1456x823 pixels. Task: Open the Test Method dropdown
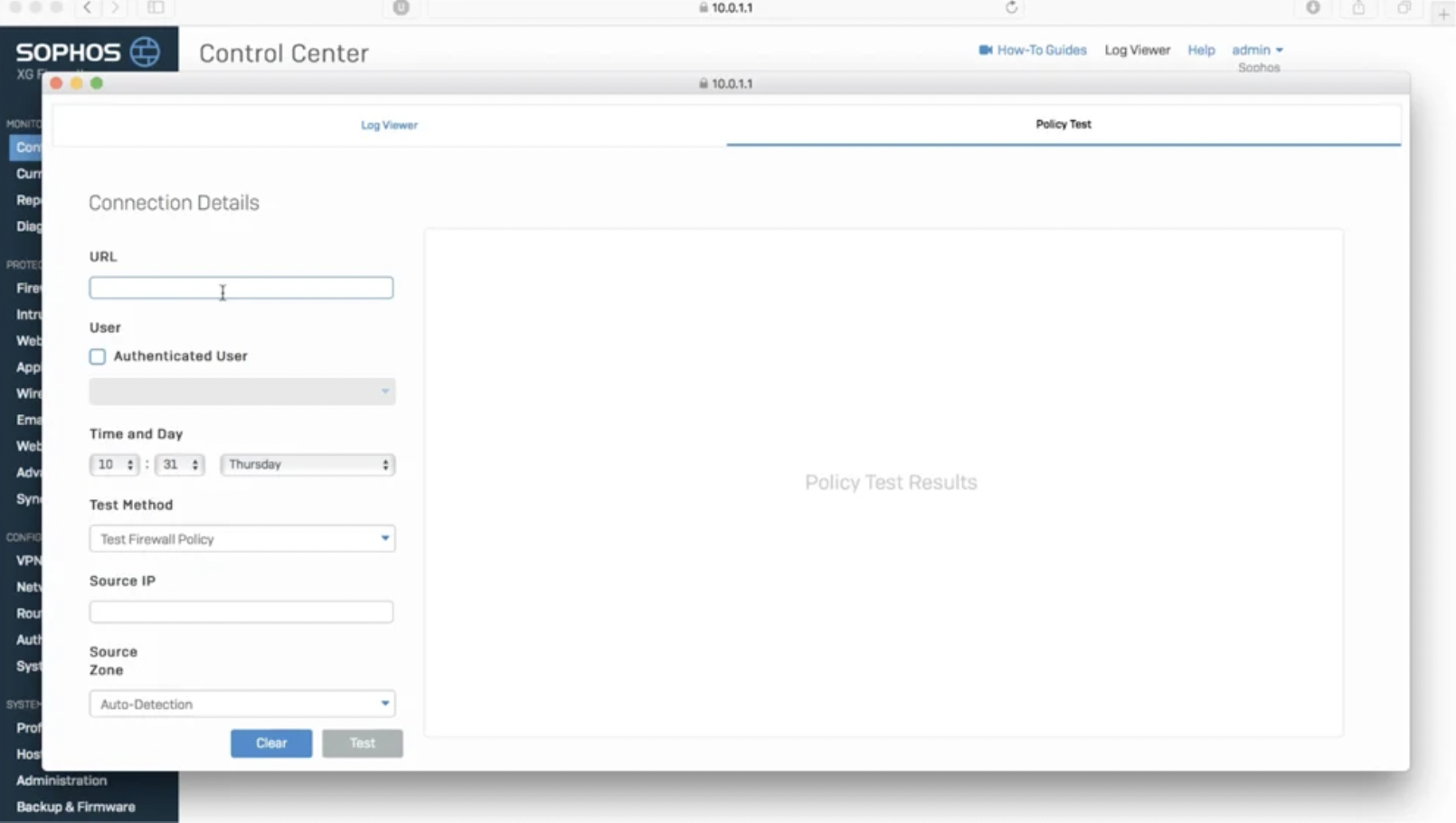pos(241,538)
